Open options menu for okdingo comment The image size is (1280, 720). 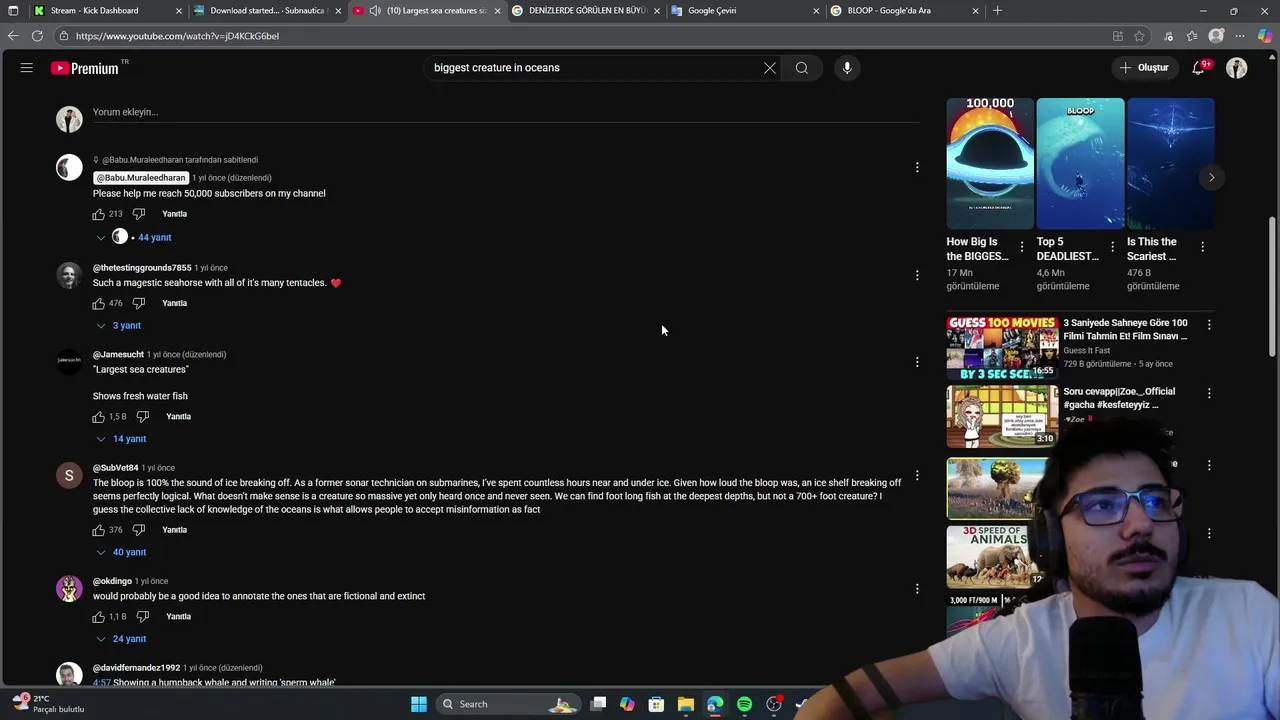click(917, 589)
